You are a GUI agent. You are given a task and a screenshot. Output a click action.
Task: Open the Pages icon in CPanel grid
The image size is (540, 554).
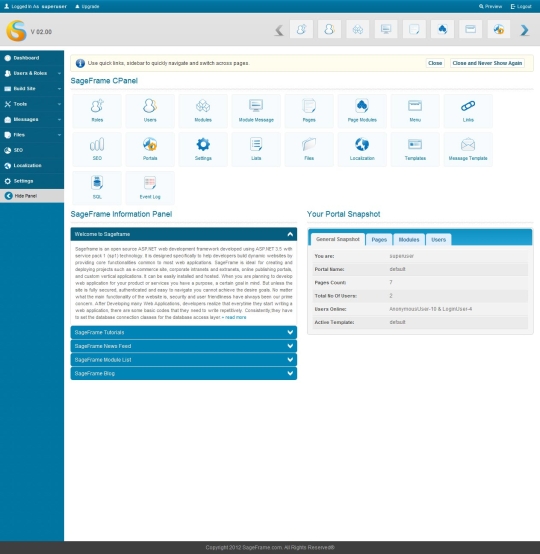point(309,111)
